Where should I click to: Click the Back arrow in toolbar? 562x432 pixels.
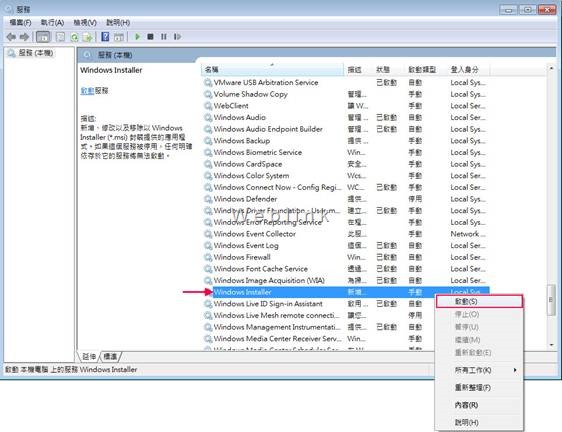tap(11, 37)
